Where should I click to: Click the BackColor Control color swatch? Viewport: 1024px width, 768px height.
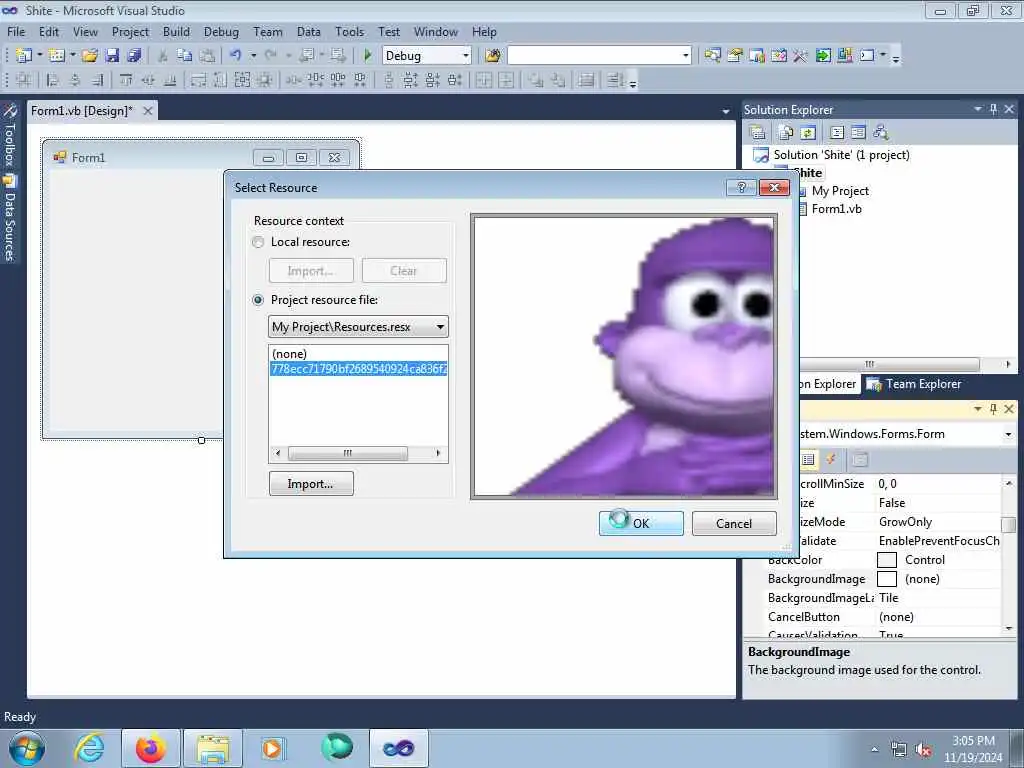pos(886,560)
